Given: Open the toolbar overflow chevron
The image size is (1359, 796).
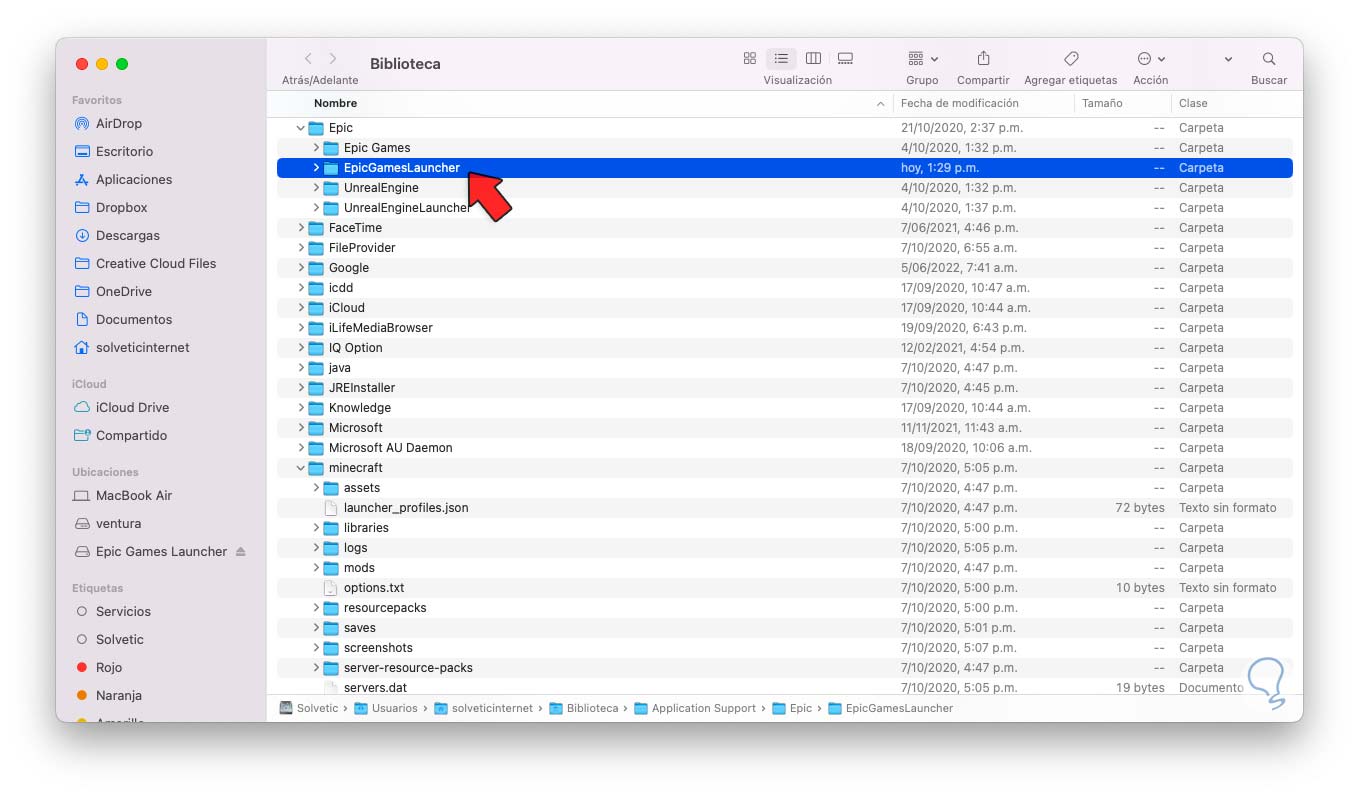Looking at the screenshot, I should (1228, 59).
